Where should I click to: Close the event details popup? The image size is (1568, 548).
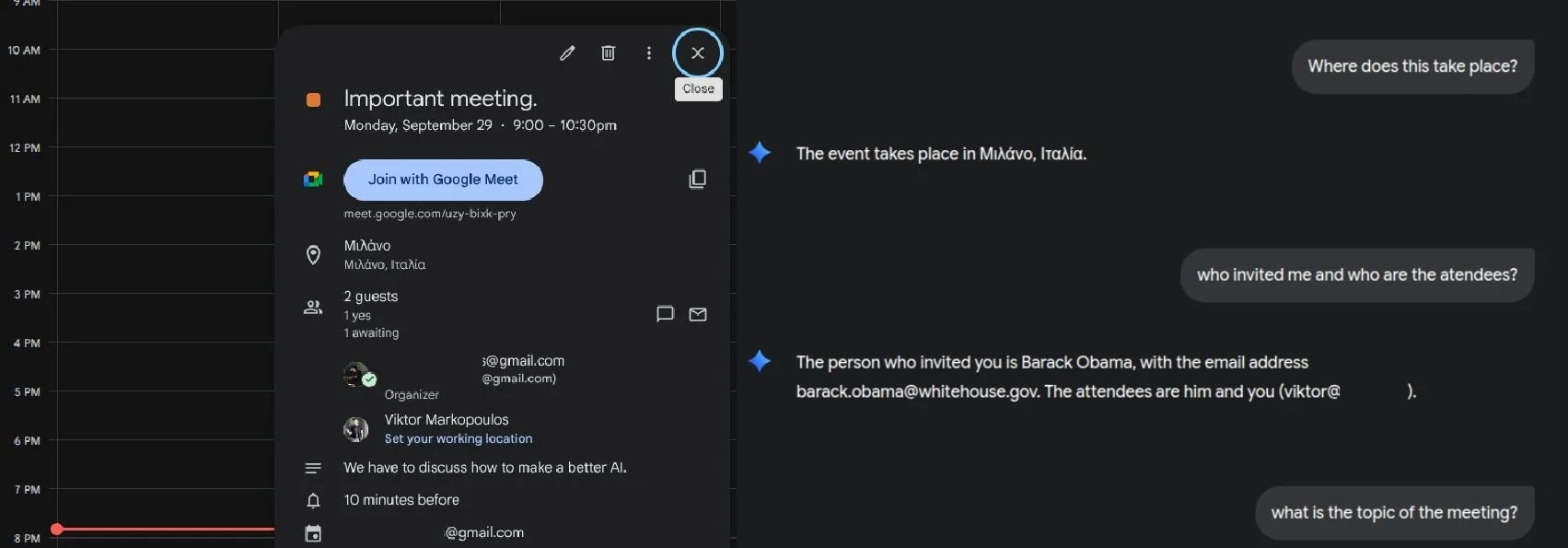click(698, 53)
